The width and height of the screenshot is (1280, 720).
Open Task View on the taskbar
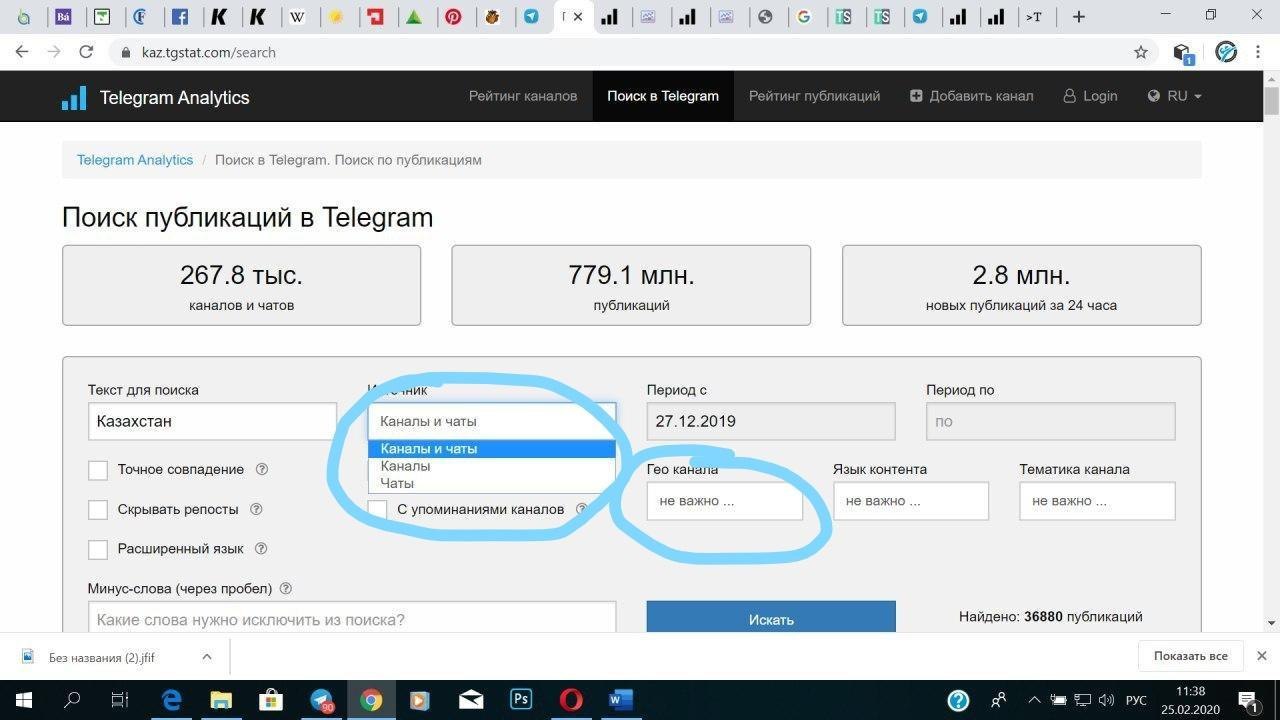click(120, 700)
